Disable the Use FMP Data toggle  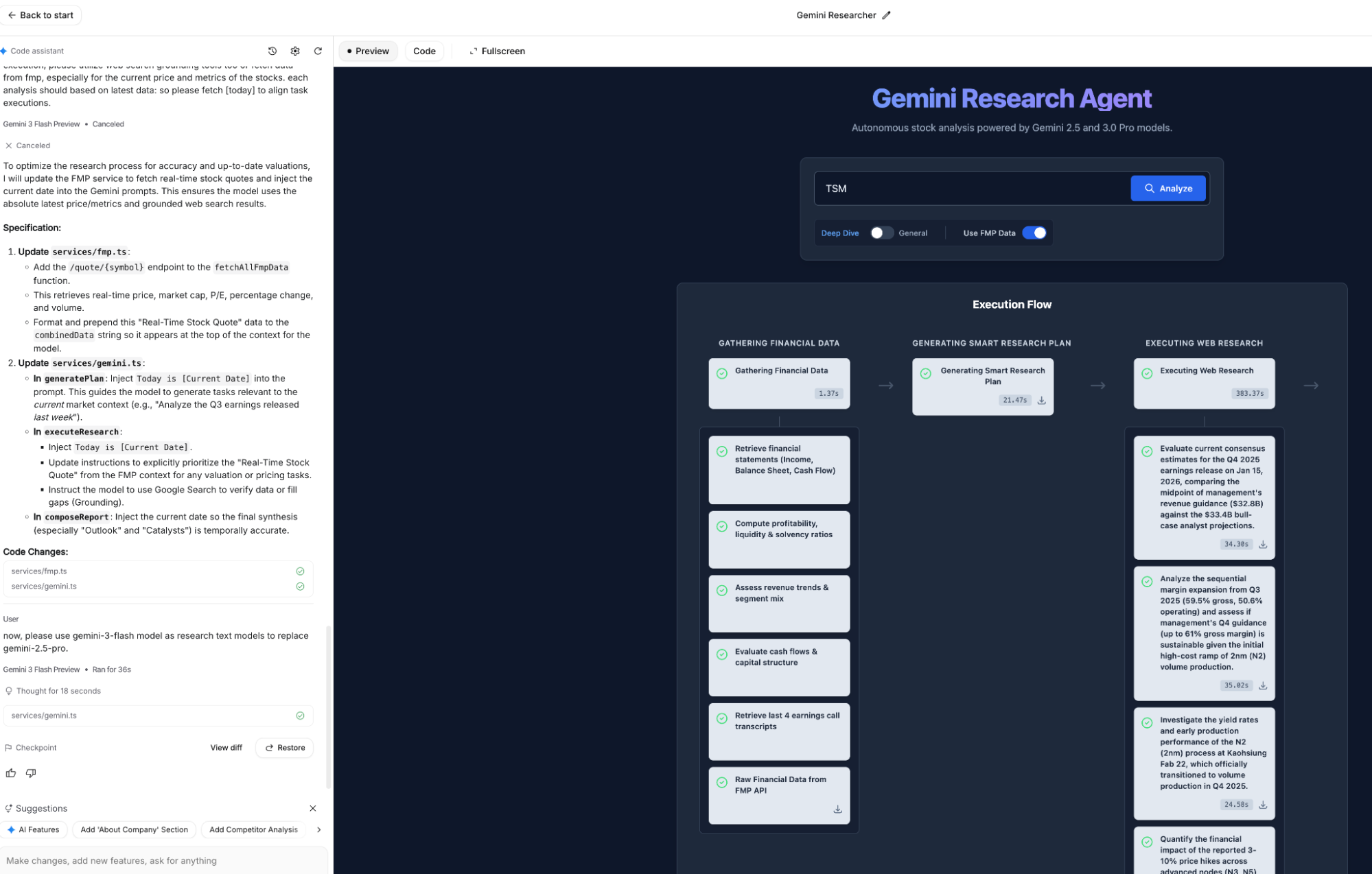point(1034,233)
